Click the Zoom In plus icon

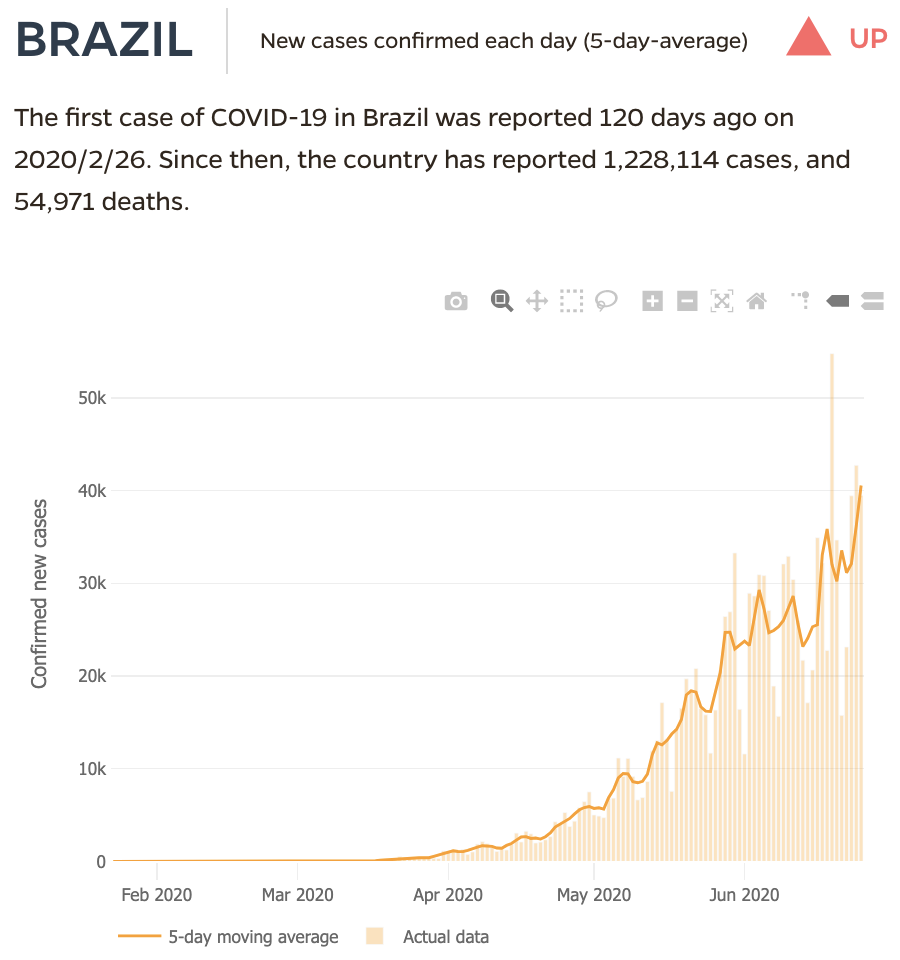point(652,301)
